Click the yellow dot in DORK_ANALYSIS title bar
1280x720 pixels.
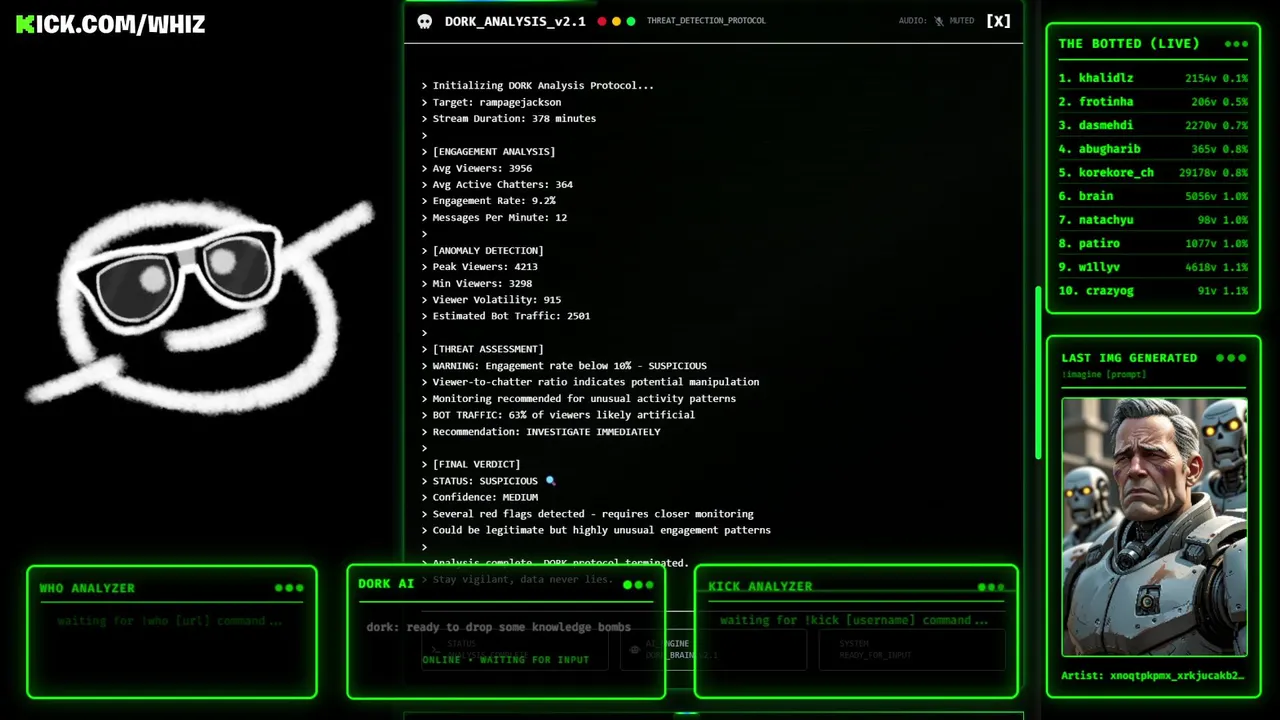click(x=616, y=21)
